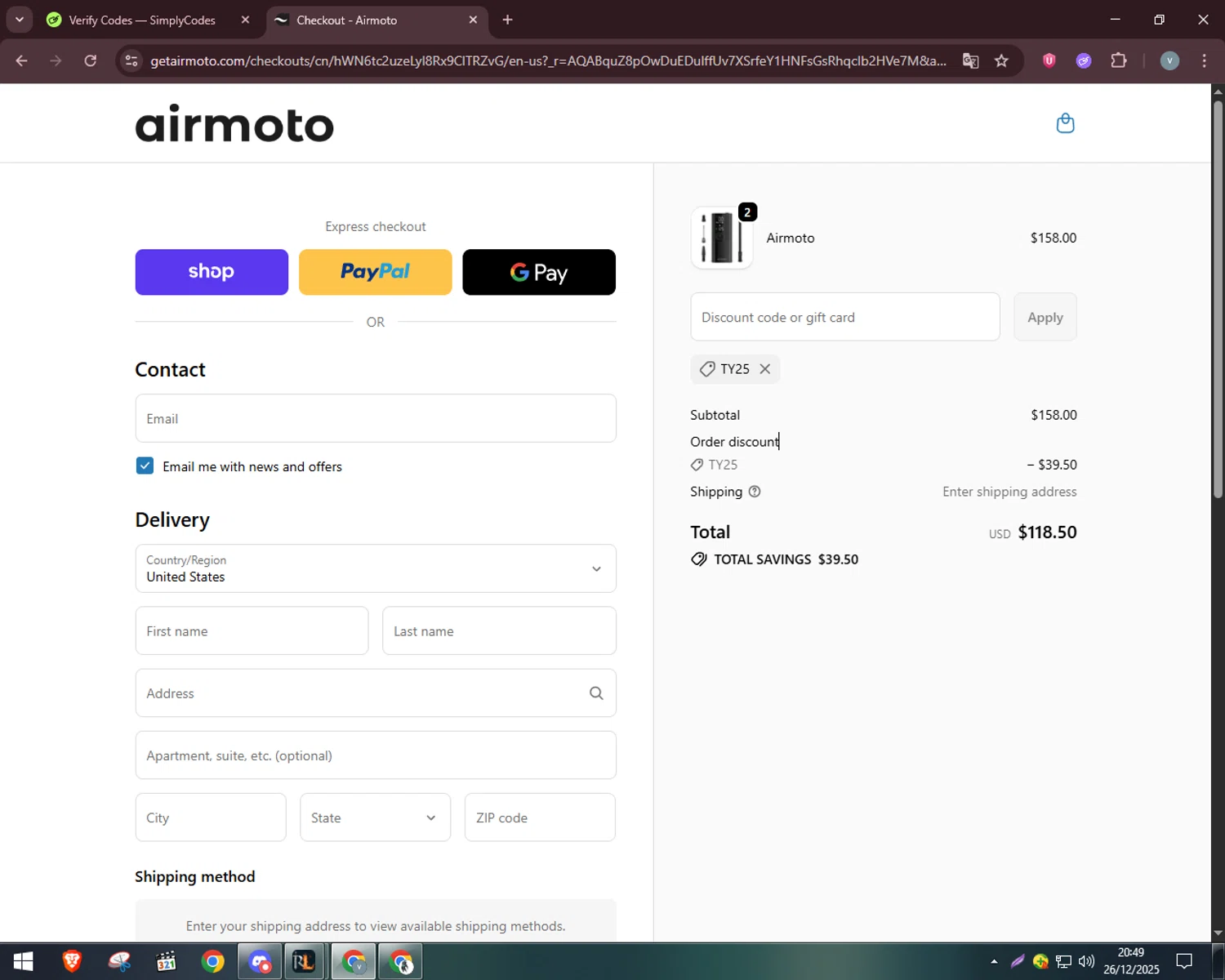
Task: Focus the Discount code or gift card field
Action: point(845,317)
